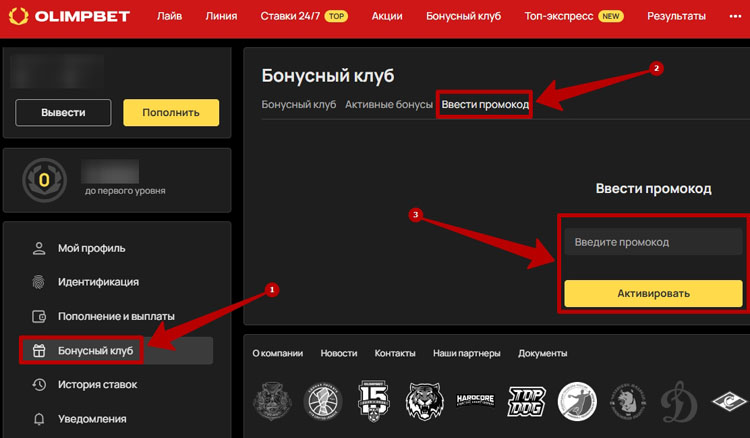Click the до первого уровня text
750x438 pixels.
pos(125,191)
